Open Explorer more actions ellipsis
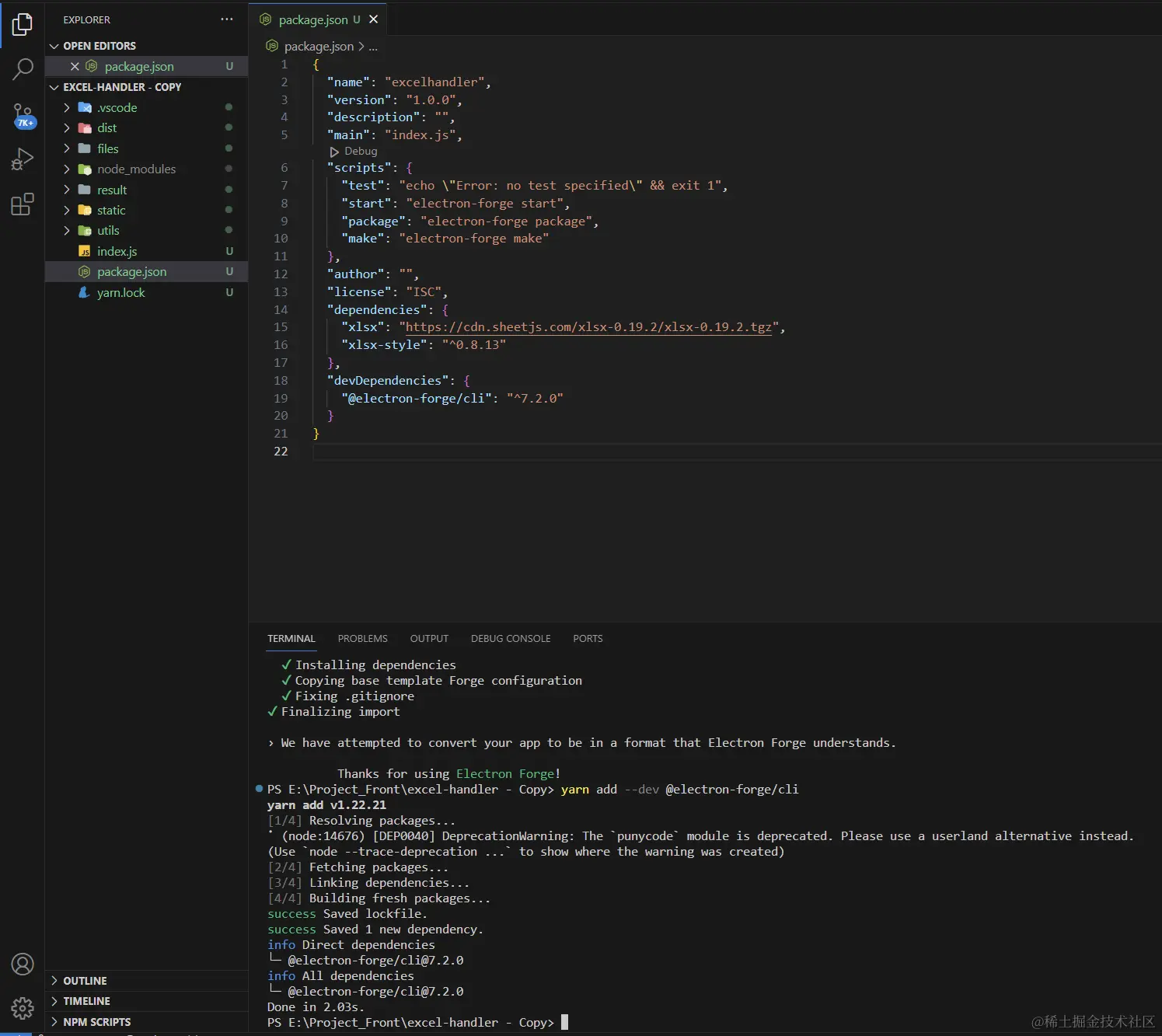 pos(227,19)
